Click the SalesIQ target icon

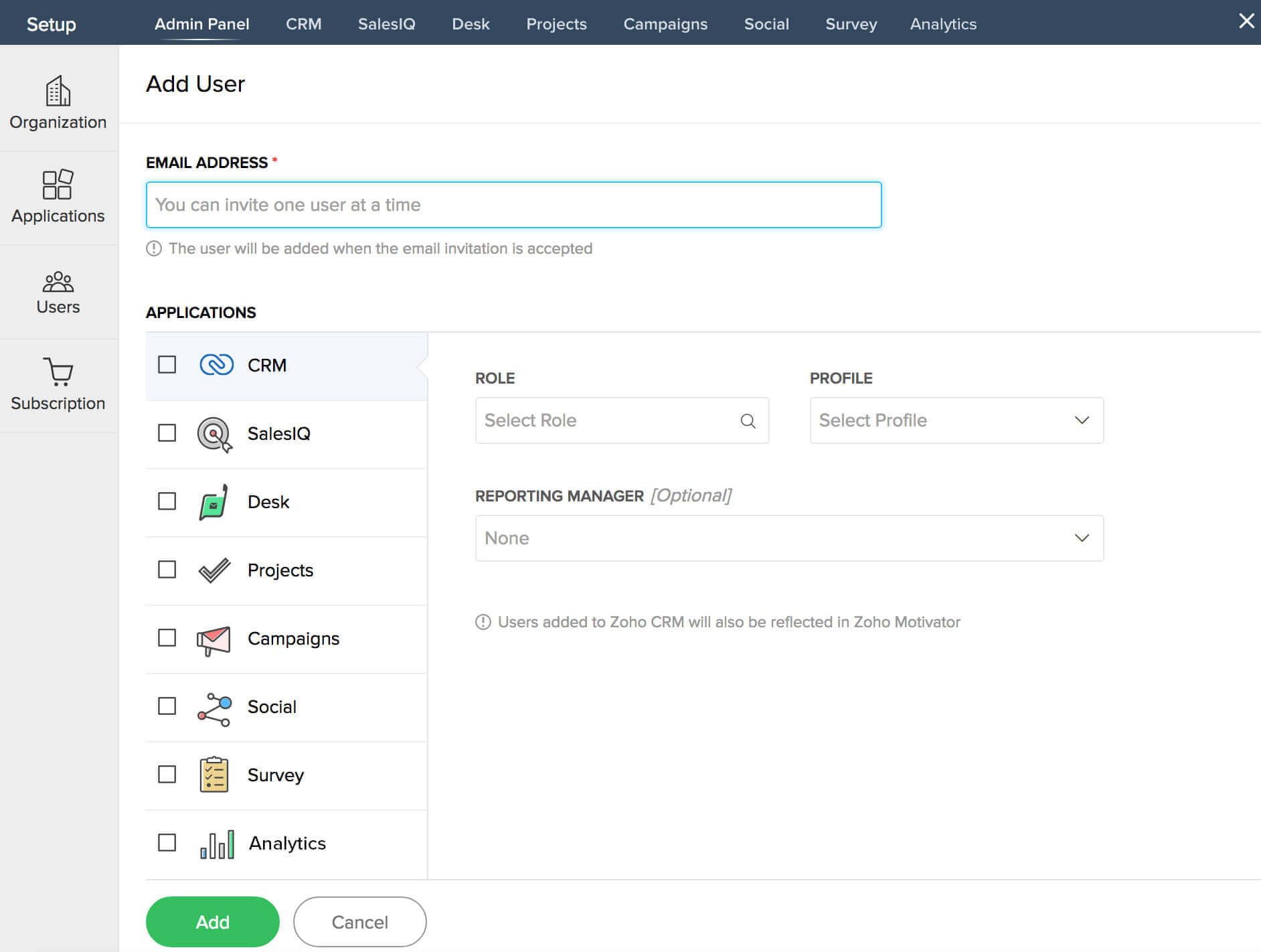pos(214,434)
